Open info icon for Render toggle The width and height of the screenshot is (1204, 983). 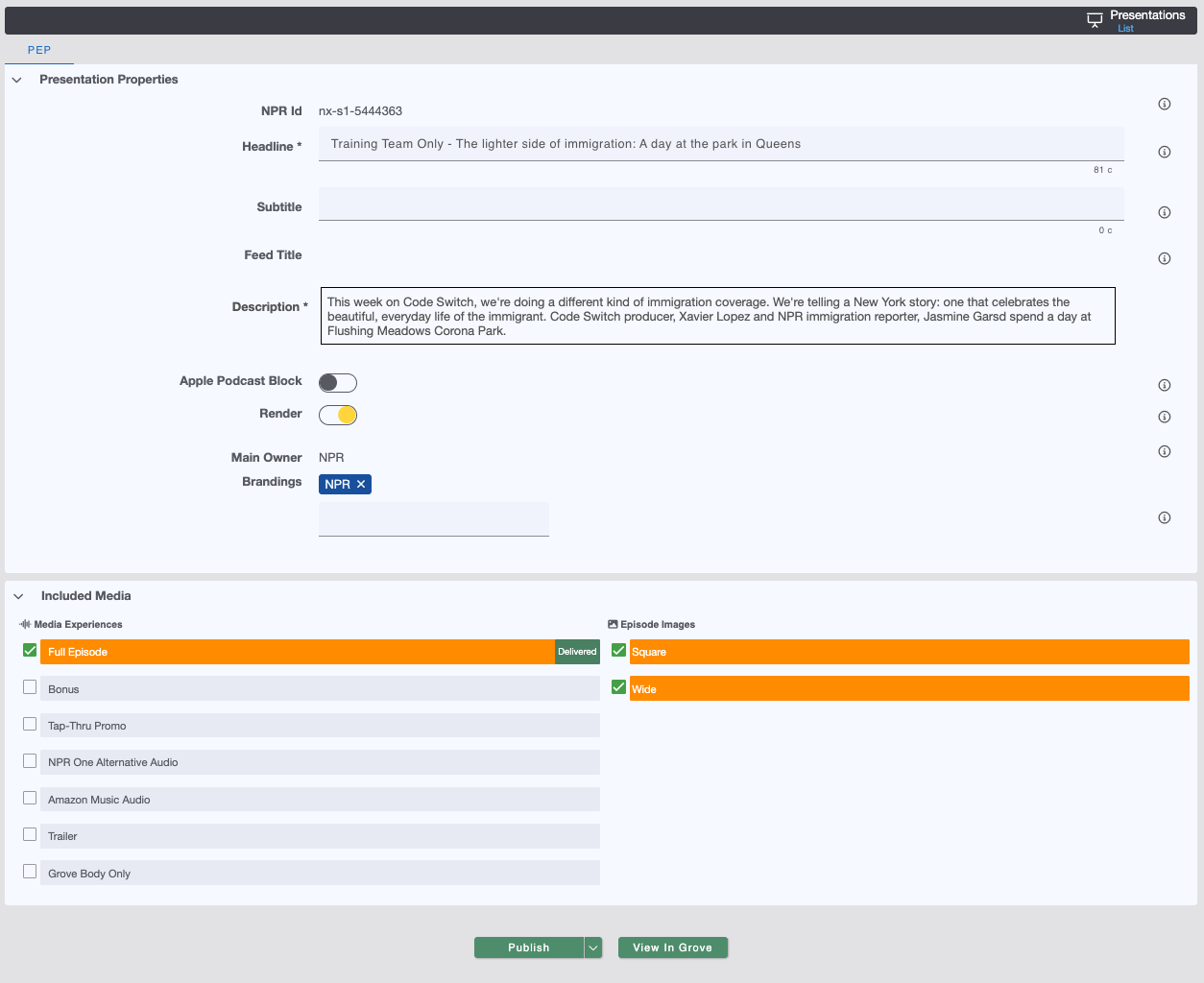coord(1165,417)
